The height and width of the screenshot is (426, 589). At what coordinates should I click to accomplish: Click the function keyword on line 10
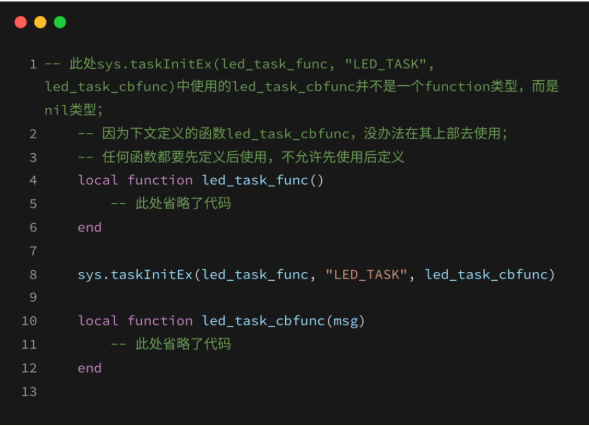pyautogui.click(x=160, y=321)
